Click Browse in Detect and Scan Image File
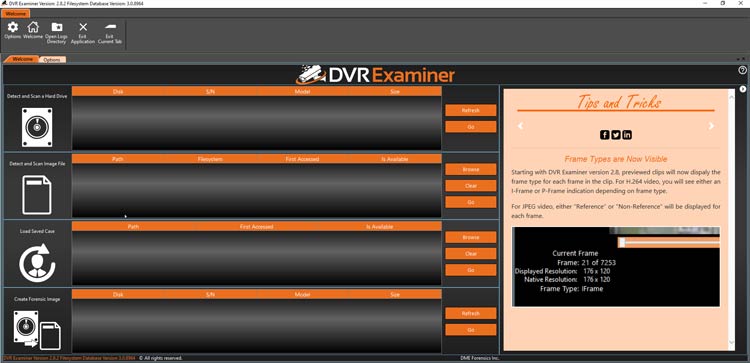Viewport: 750px width, 363px height. pyautogui.click(x=471, y=169)
